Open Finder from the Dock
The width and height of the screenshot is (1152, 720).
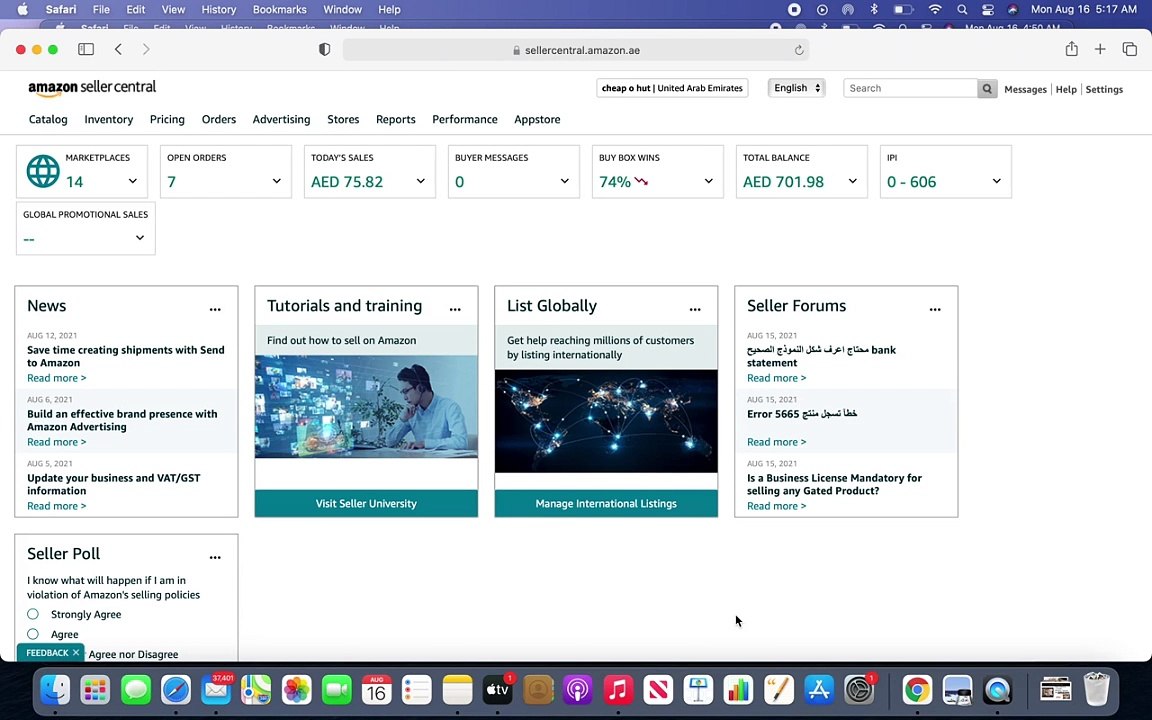click(x=55, y=690)
